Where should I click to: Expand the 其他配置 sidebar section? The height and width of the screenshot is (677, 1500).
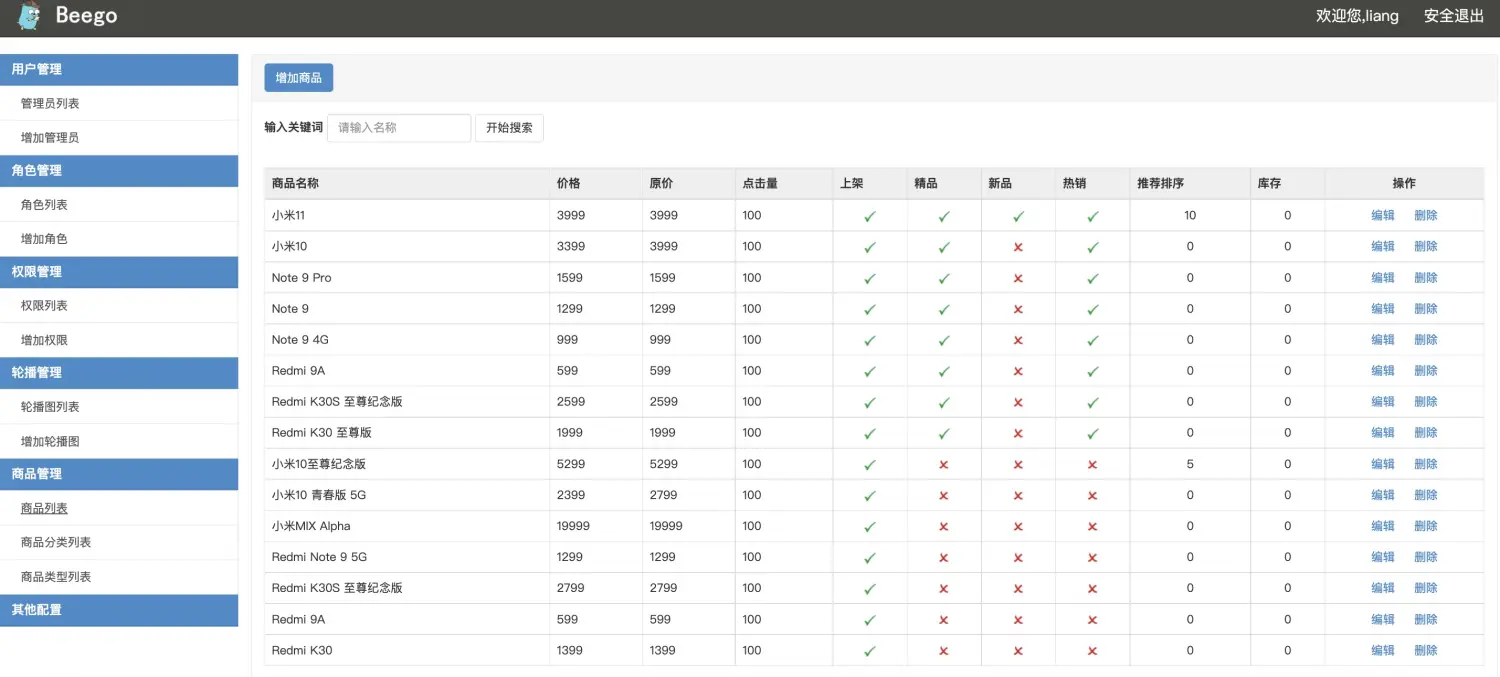(x=119, y=609)
